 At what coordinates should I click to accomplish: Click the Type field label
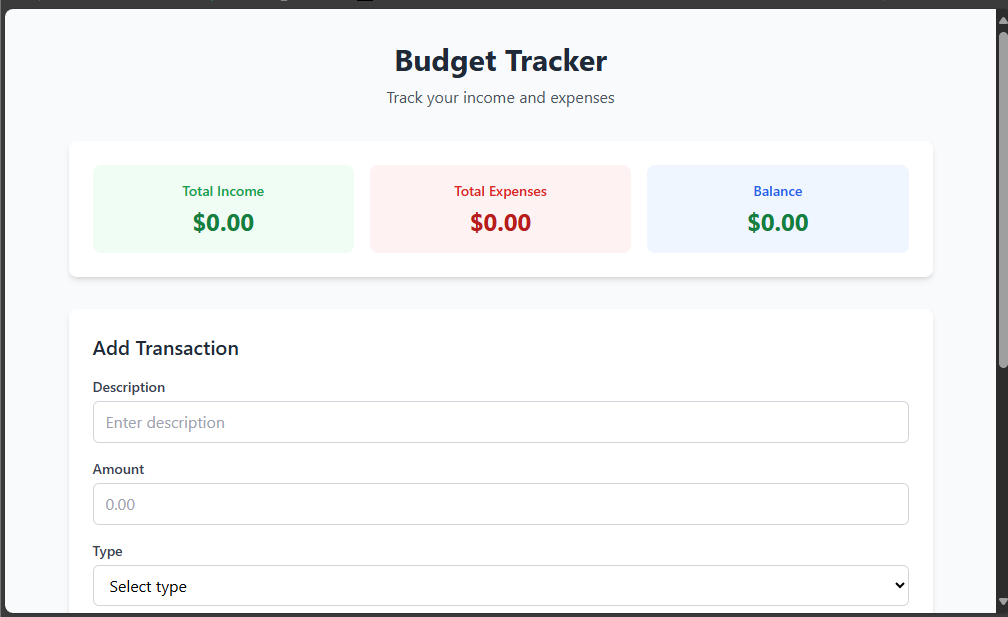108,551
